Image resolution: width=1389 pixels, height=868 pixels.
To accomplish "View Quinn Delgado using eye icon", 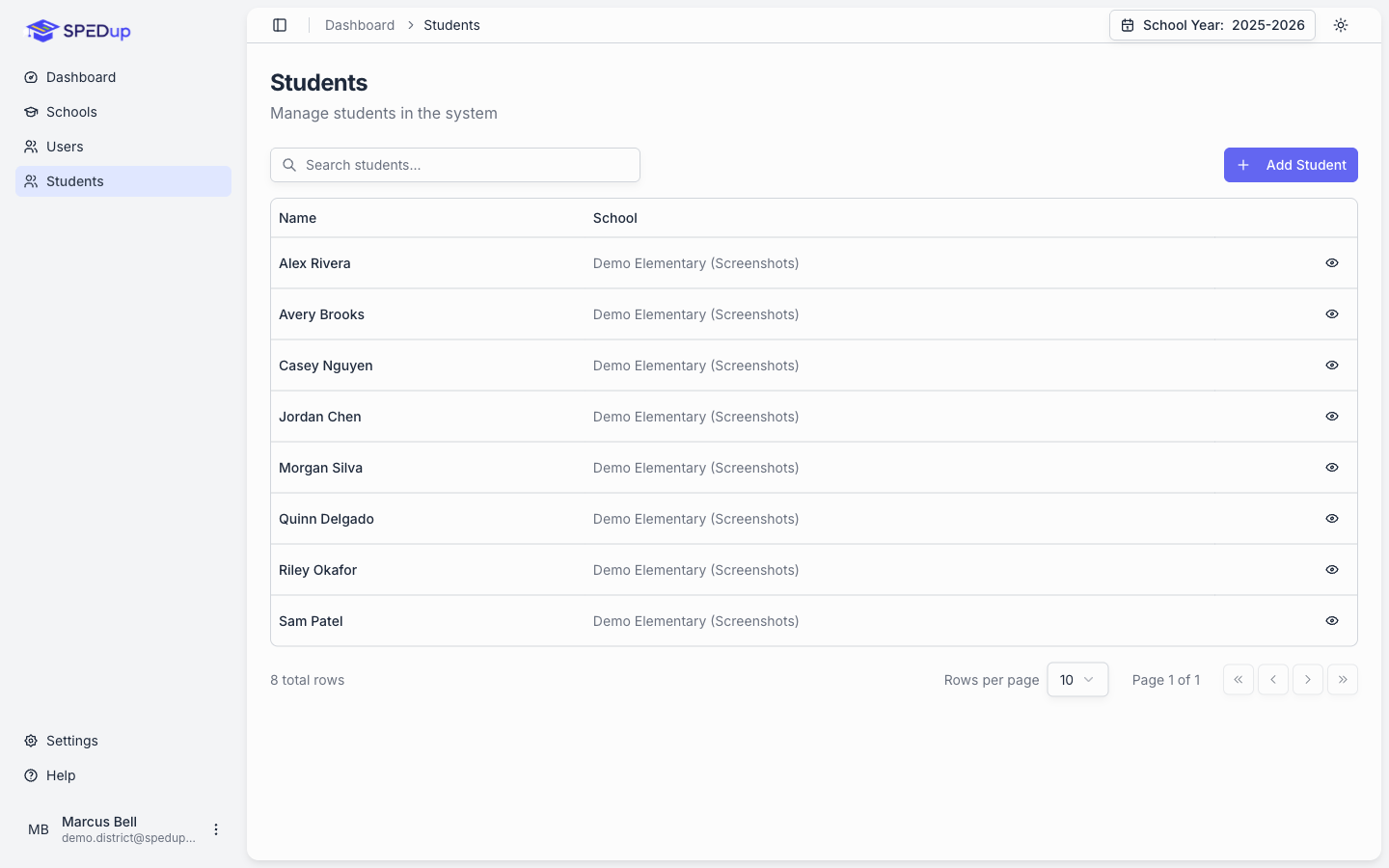I will pos(1332,519).
